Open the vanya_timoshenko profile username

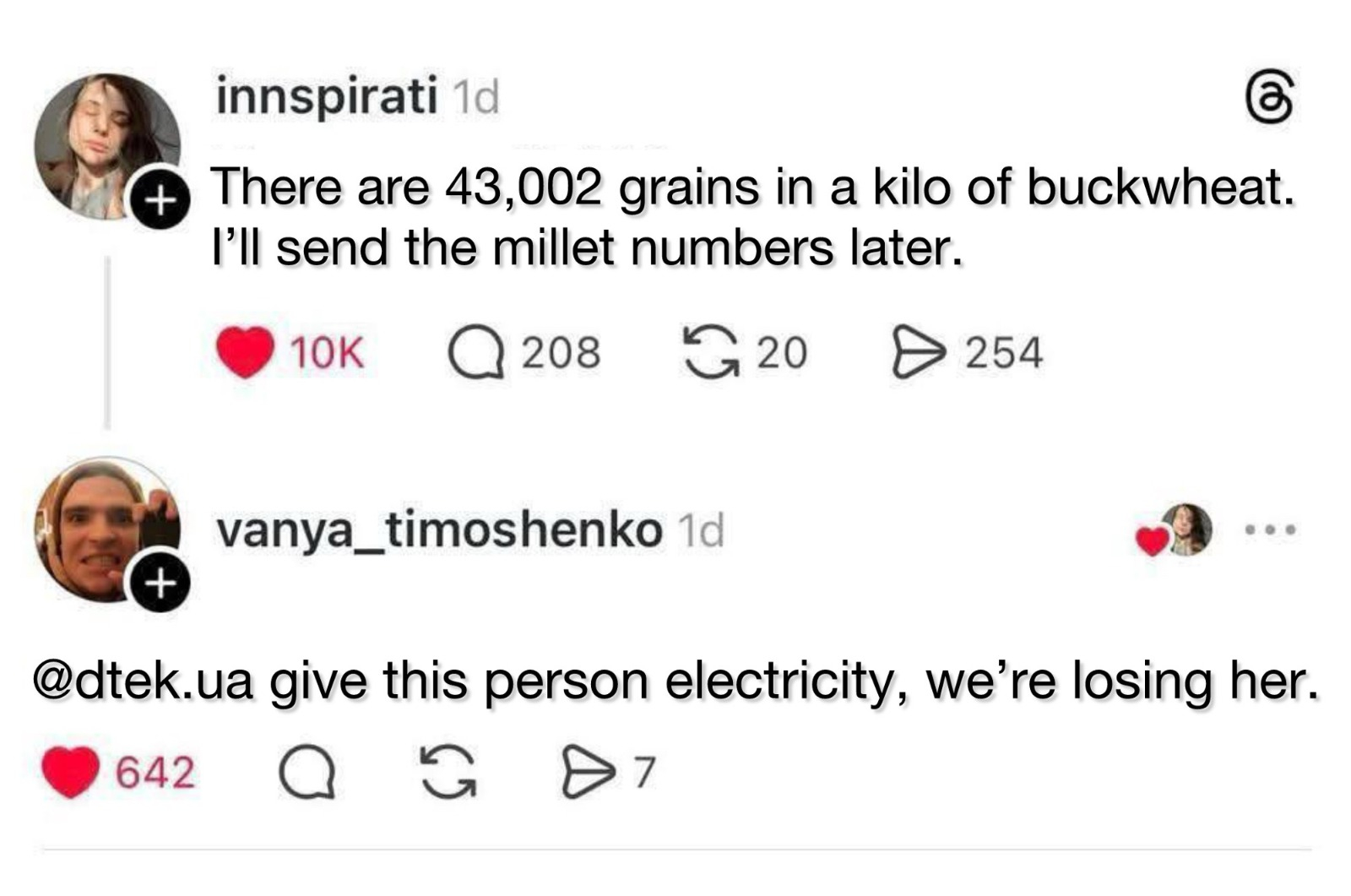pyautogui.click(x=439, y=530)
